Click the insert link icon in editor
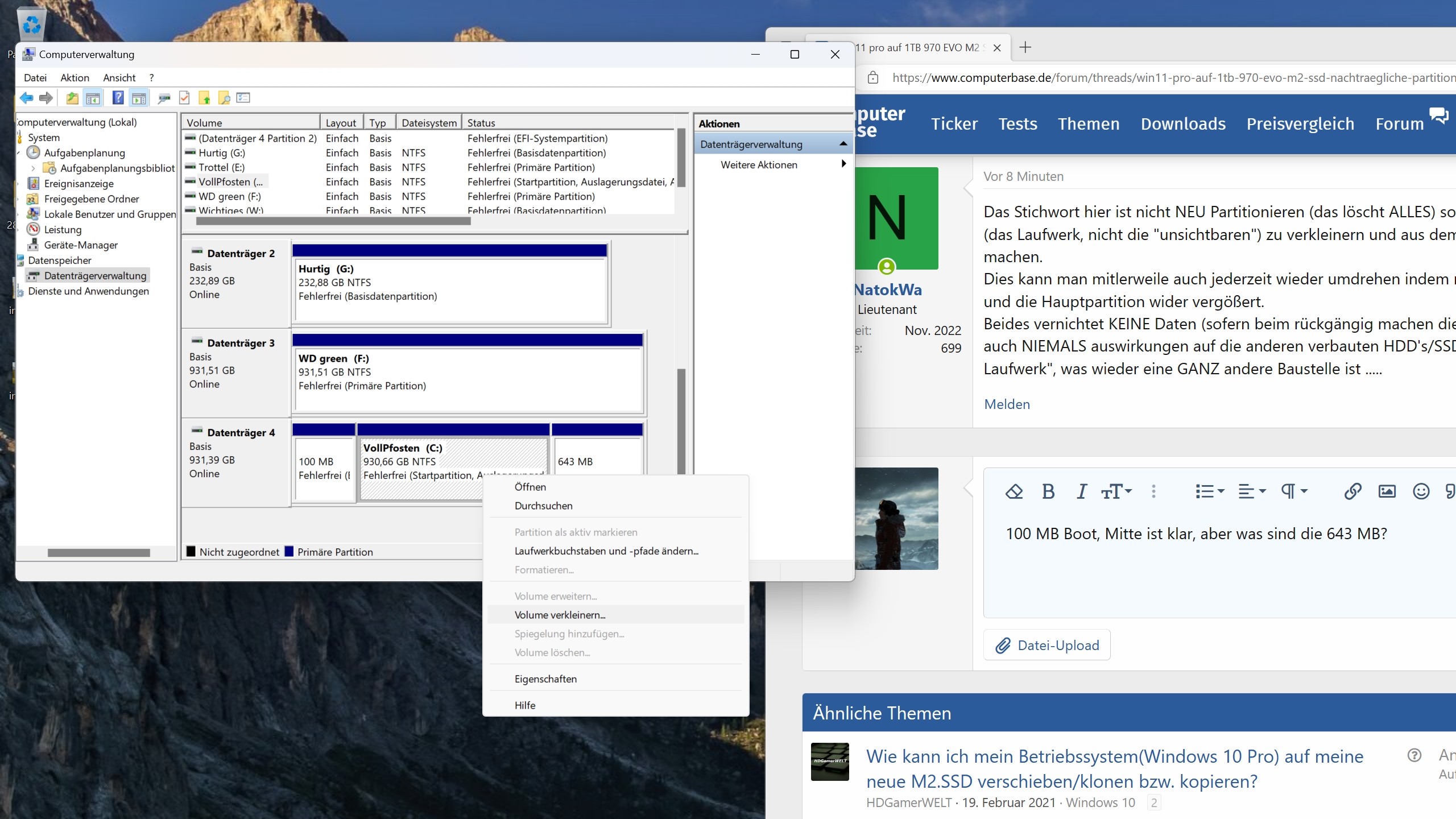This screenshot has height=819, width=1456. point(1352,491)
